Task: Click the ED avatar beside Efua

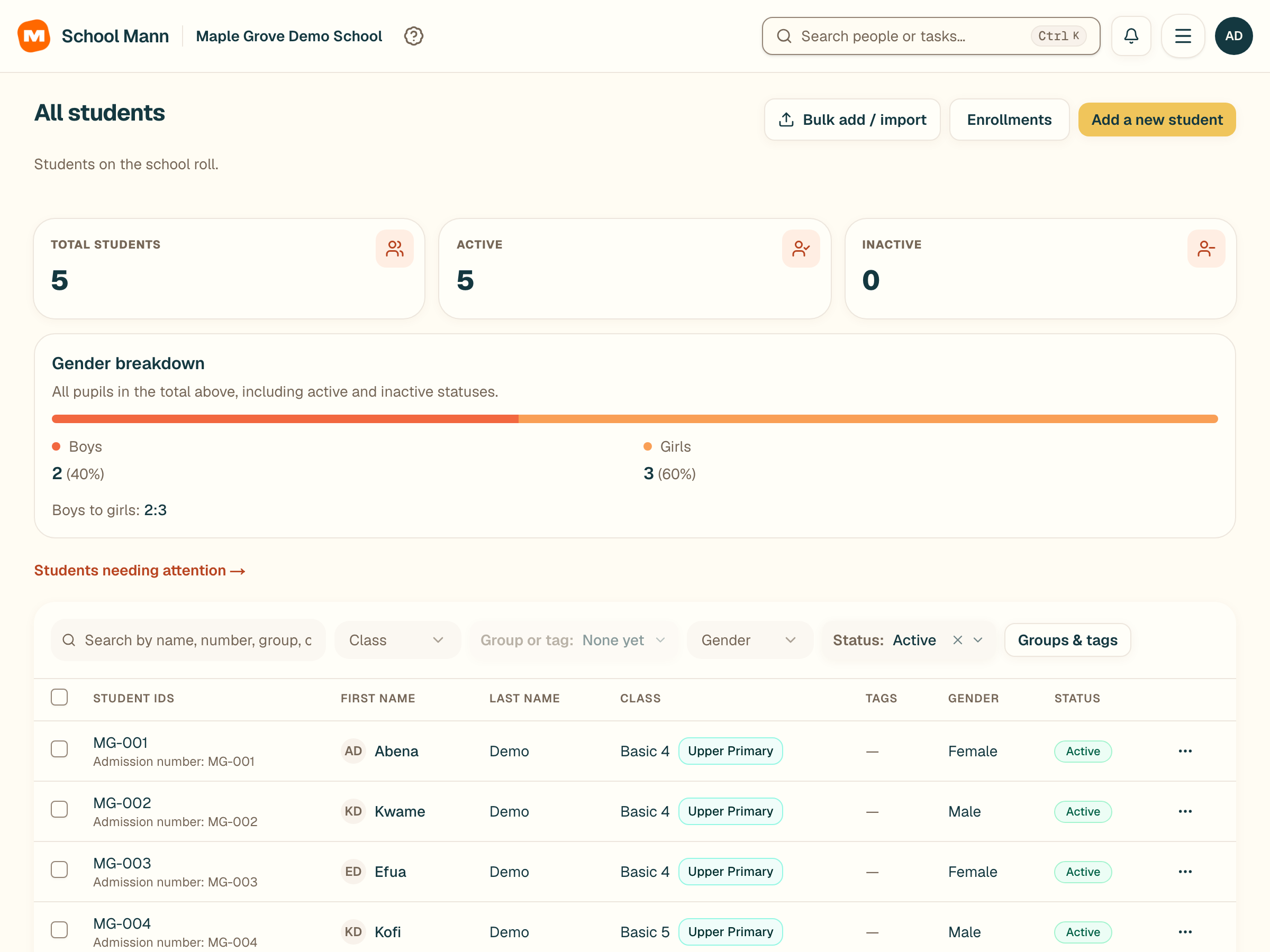Action: pyautogui.click(x=353, y=872)
